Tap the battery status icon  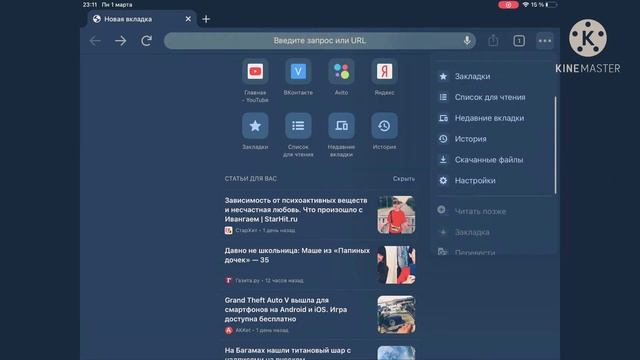click(x=551, y=4)
